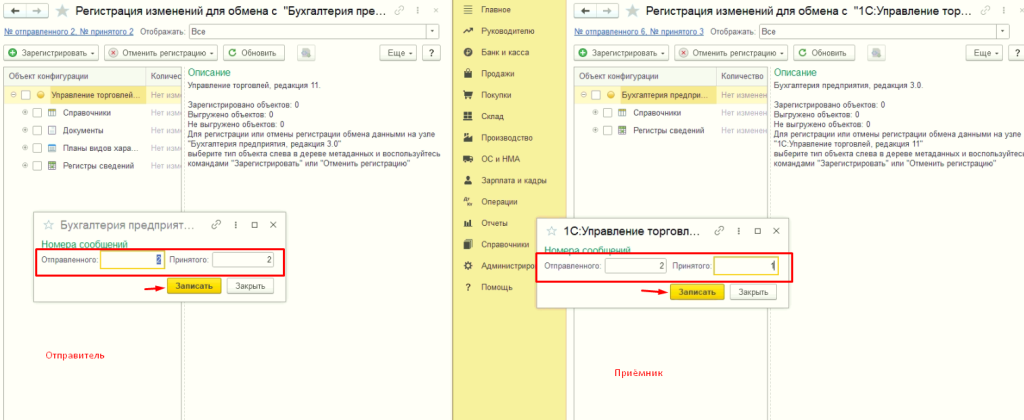Link icon in Бухгалтерия предприятия dialog
1024x420 pixels.
(216, 224)
